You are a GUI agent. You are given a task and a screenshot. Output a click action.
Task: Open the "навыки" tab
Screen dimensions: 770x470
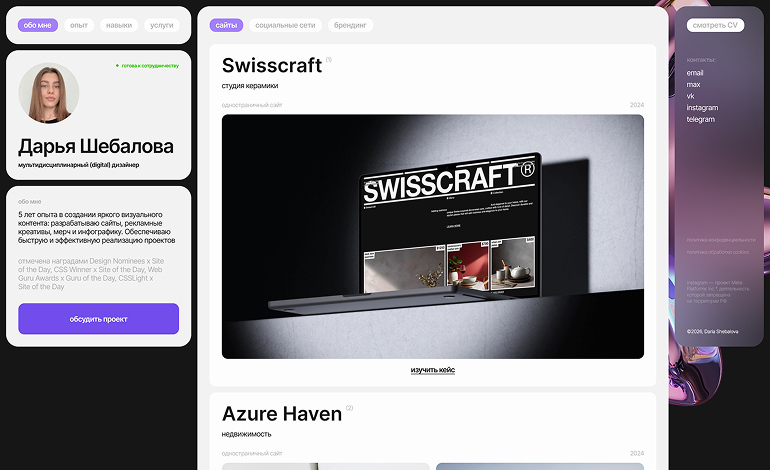point(119,25)
